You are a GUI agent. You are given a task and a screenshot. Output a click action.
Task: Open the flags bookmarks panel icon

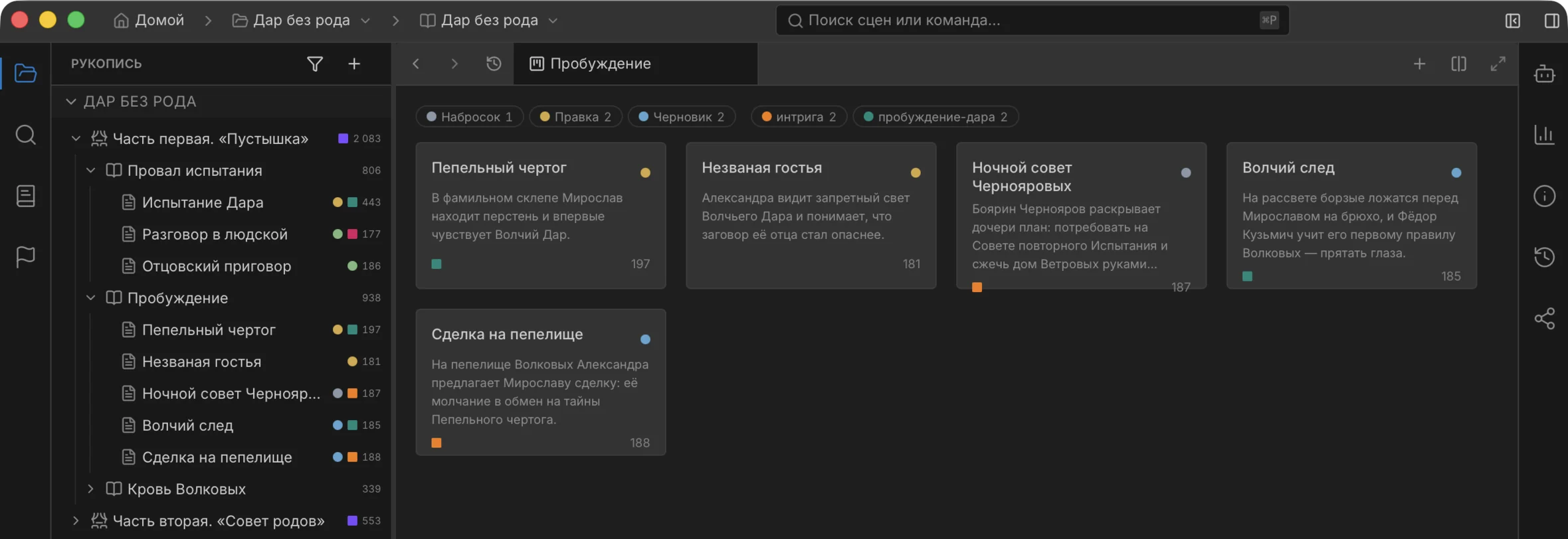[x=25, y=257]
